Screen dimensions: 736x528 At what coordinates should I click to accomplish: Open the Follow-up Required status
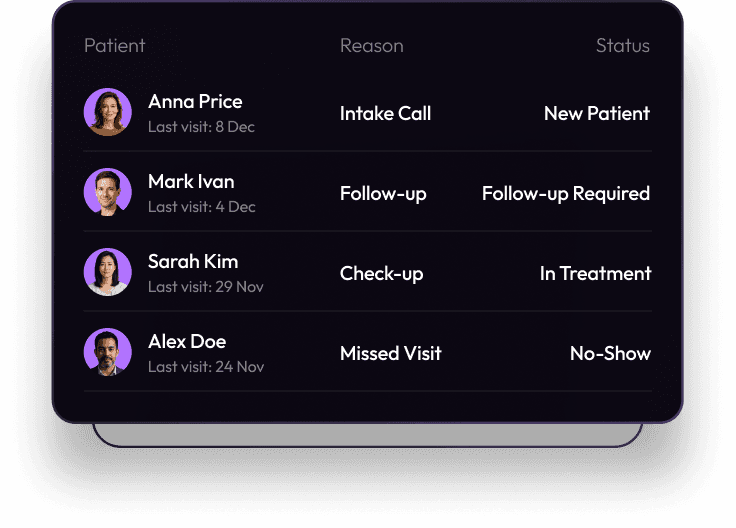click(565, 194)
